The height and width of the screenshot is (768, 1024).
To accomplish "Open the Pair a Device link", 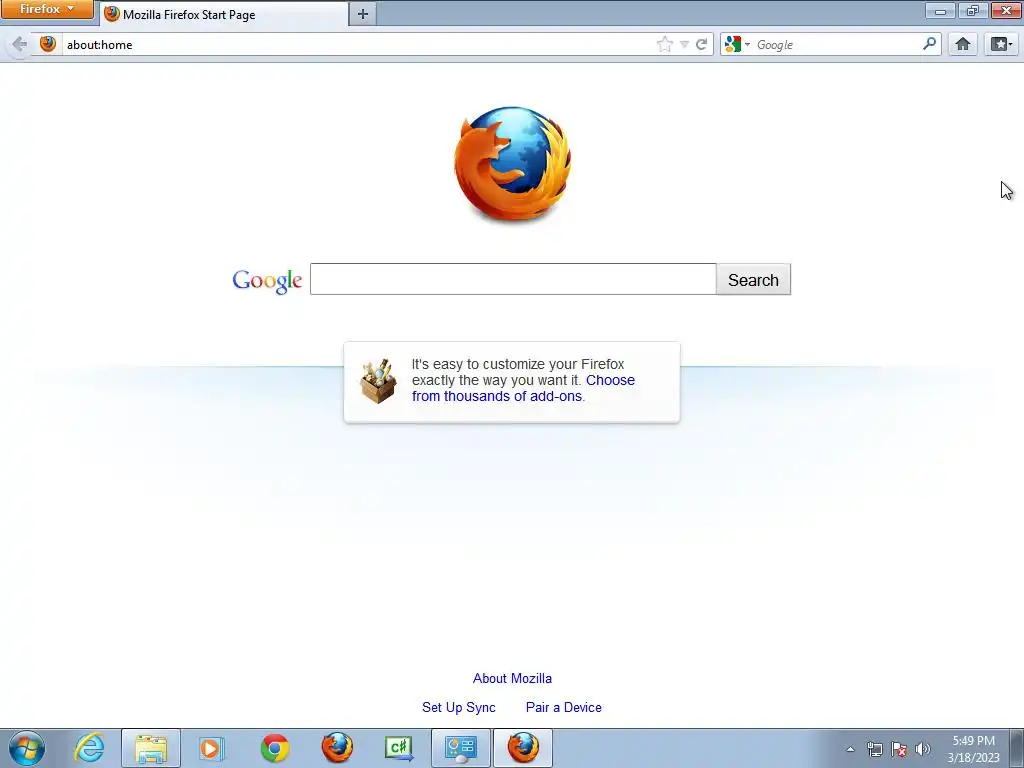I will pyautogui.click(x=564, y=707).
